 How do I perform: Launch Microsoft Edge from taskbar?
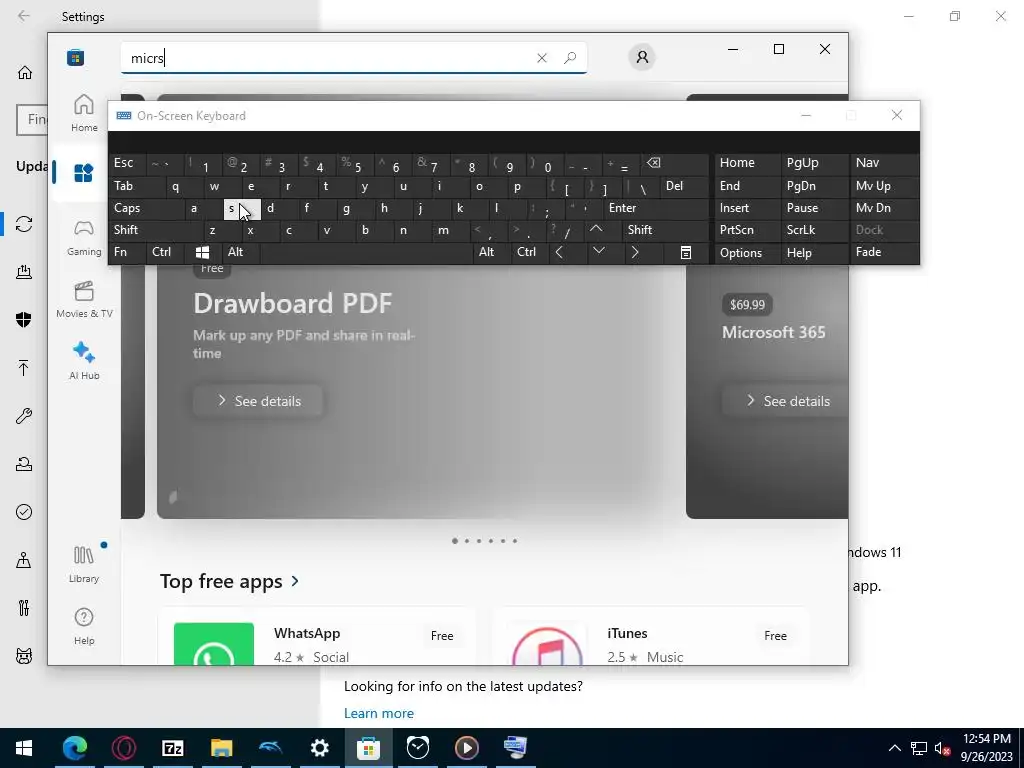click(74, 748)
